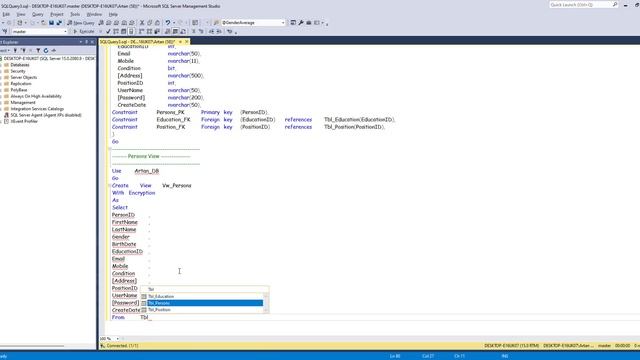Open the View menu

[21, 14]
